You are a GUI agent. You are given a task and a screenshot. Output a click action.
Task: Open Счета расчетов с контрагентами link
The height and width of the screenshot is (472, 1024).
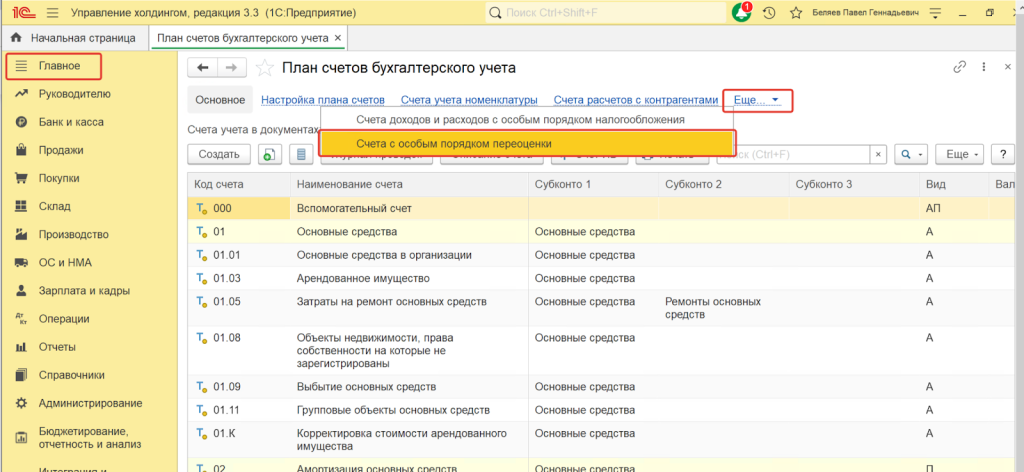pos(635,100)
